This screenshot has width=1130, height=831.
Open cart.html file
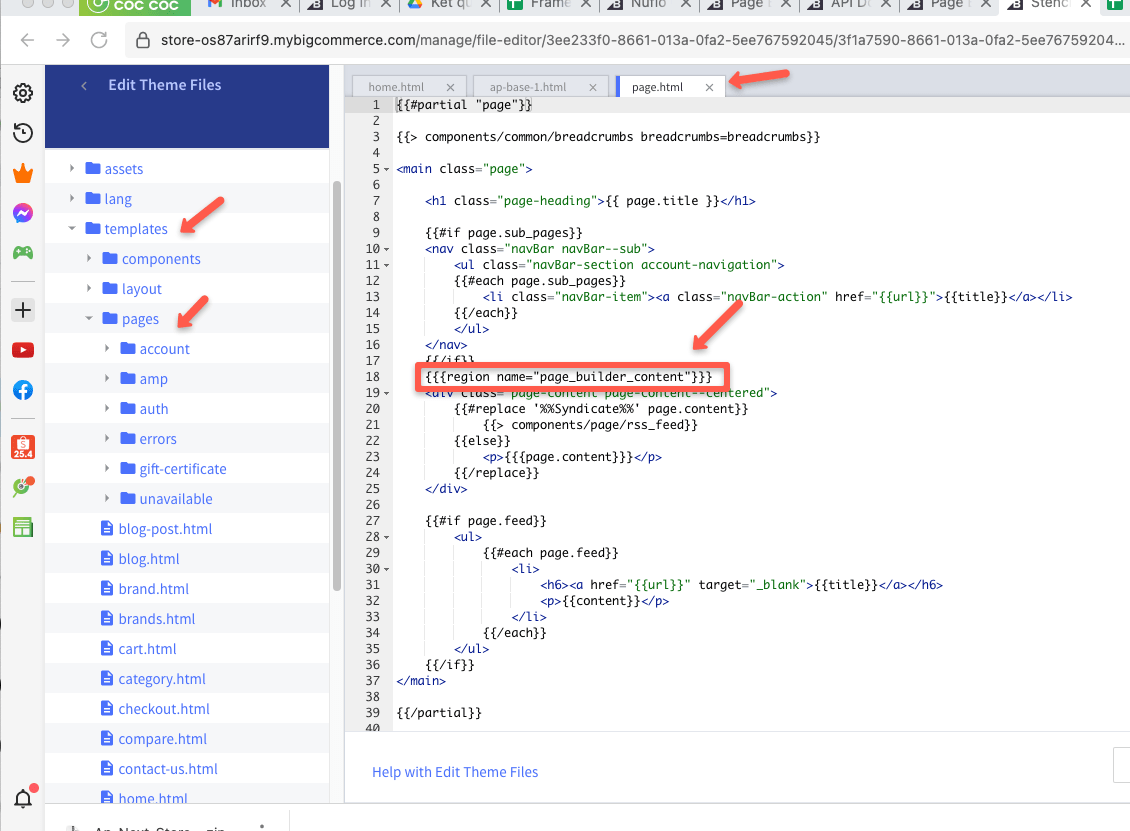[147, 649]
